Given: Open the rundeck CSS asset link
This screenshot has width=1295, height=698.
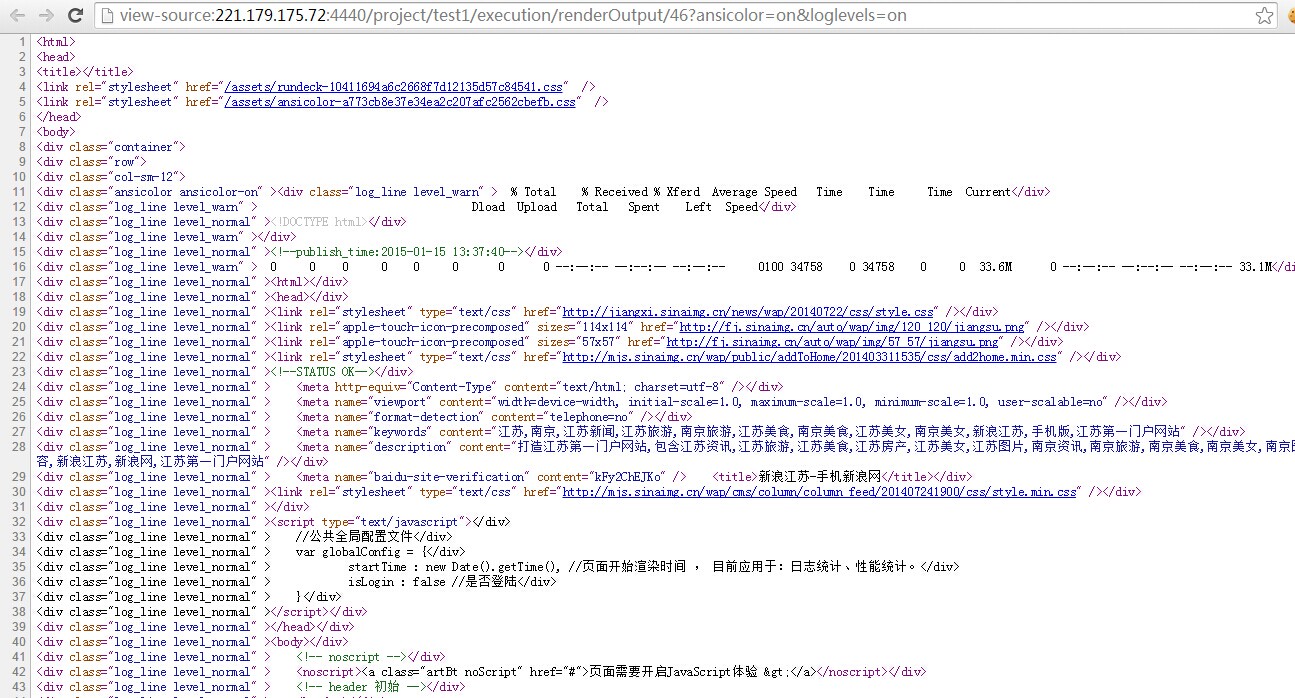Looking at the screenshot, I should pyautogui.click(x=396, y=87).
